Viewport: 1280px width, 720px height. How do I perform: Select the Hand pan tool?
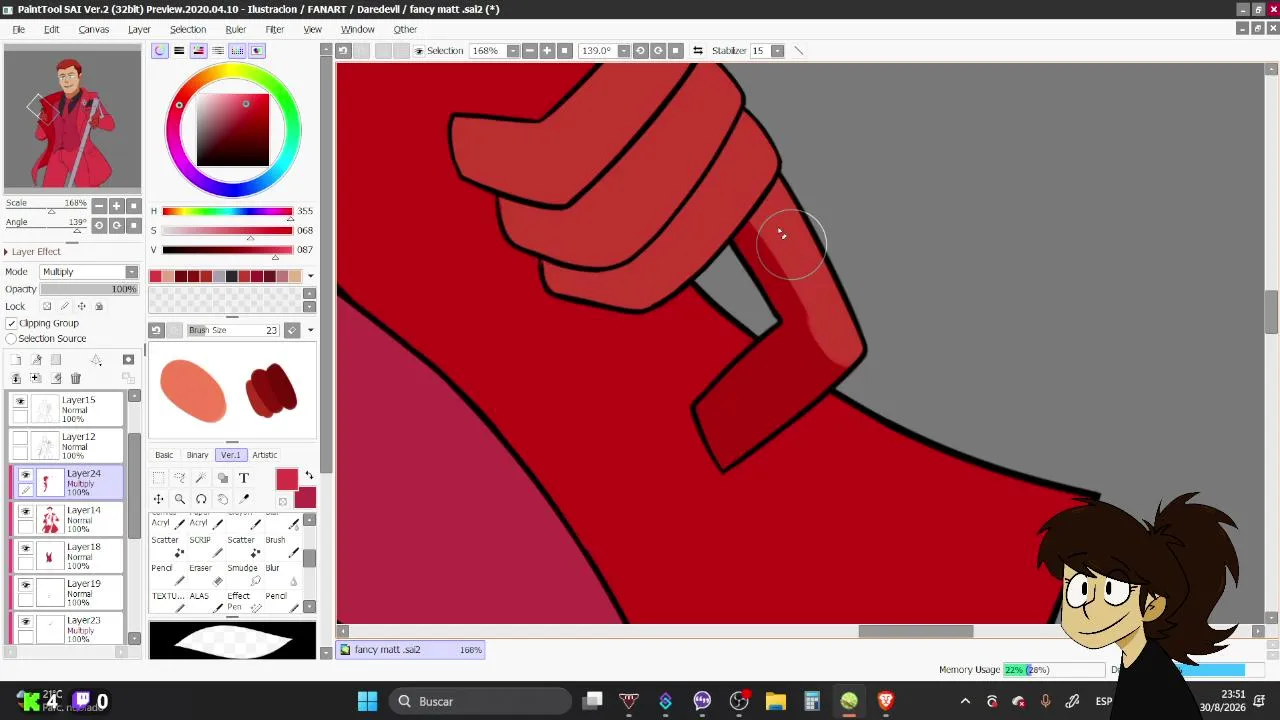pyautogui.click(x=222, y=499)
